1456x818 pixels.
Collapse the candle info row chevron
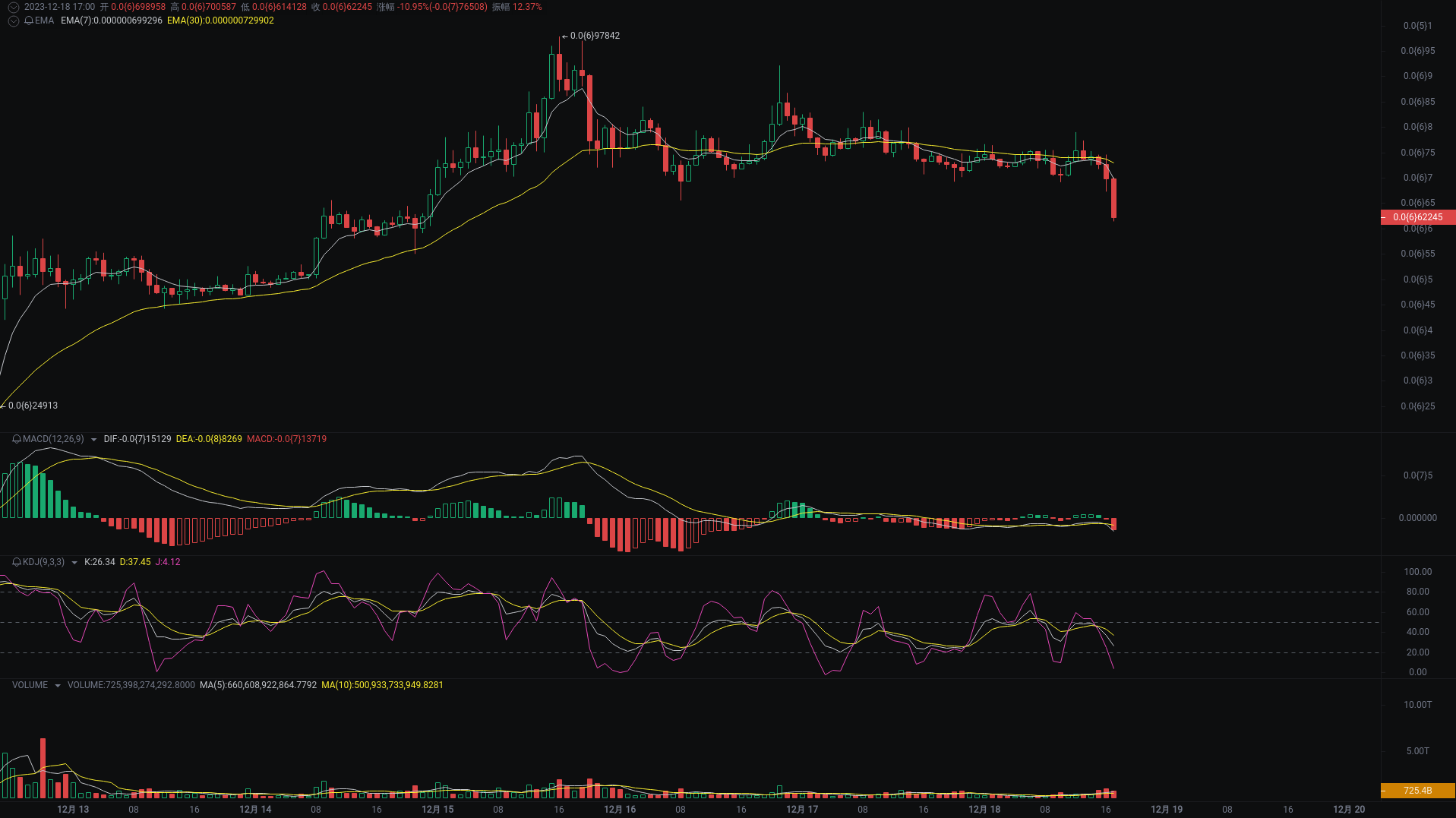coord(13,7)
